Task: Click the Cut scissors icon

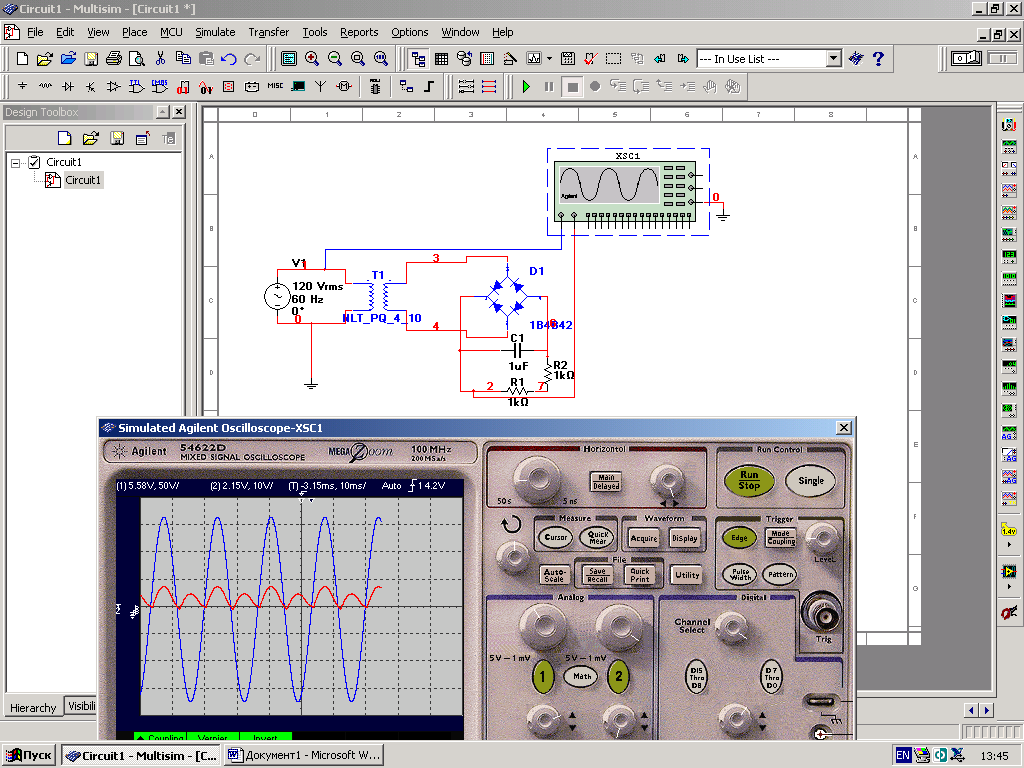Action: point(160,59)
